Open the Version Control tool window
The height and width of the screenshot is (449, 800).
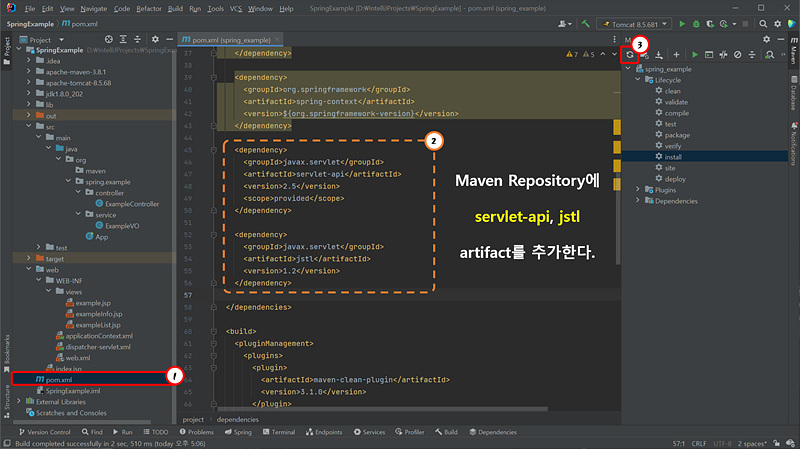tap(44, 432)
